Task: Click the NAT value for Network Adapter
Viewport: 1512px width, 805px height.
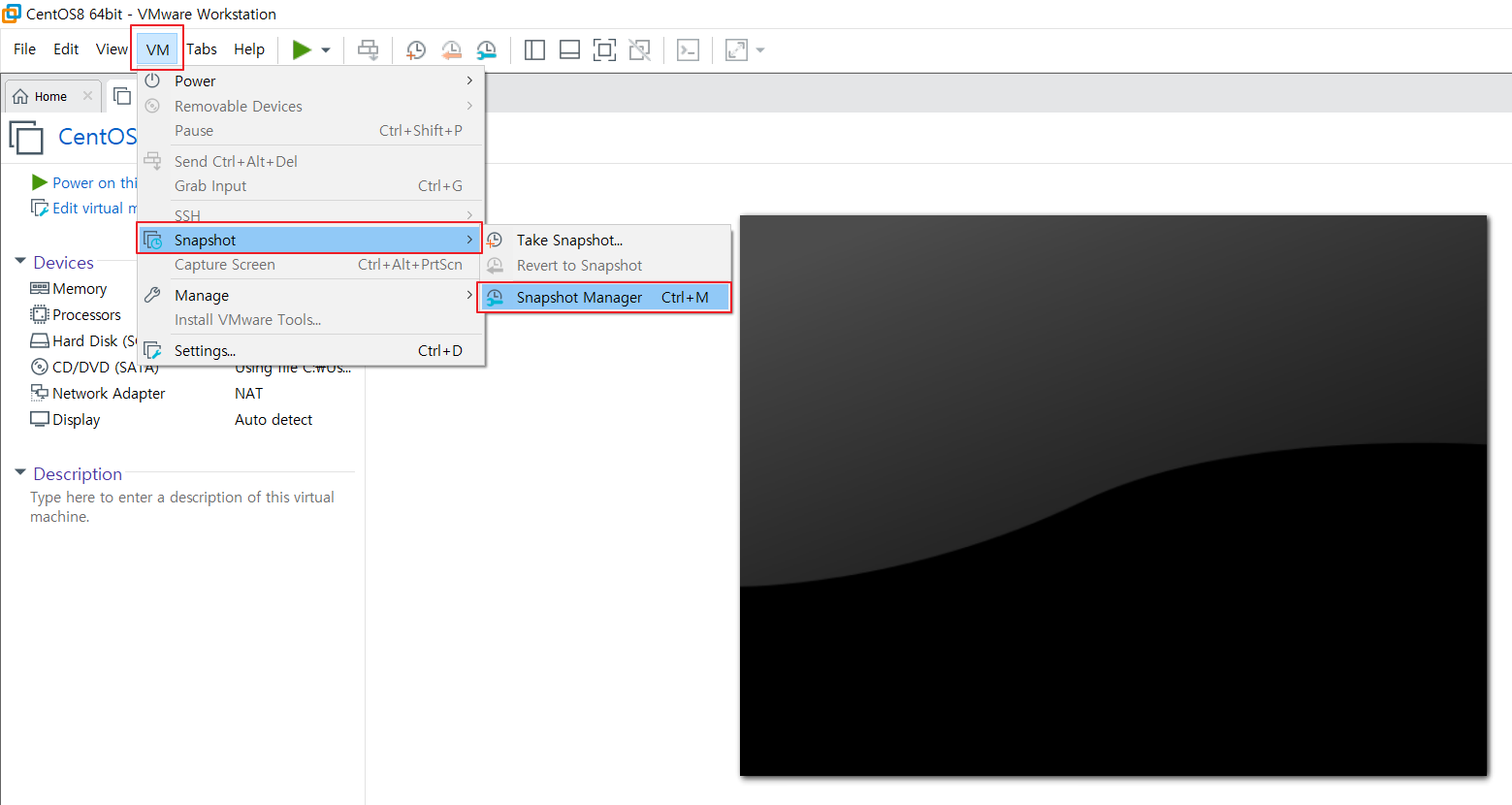Action: [x=248, y=394]
